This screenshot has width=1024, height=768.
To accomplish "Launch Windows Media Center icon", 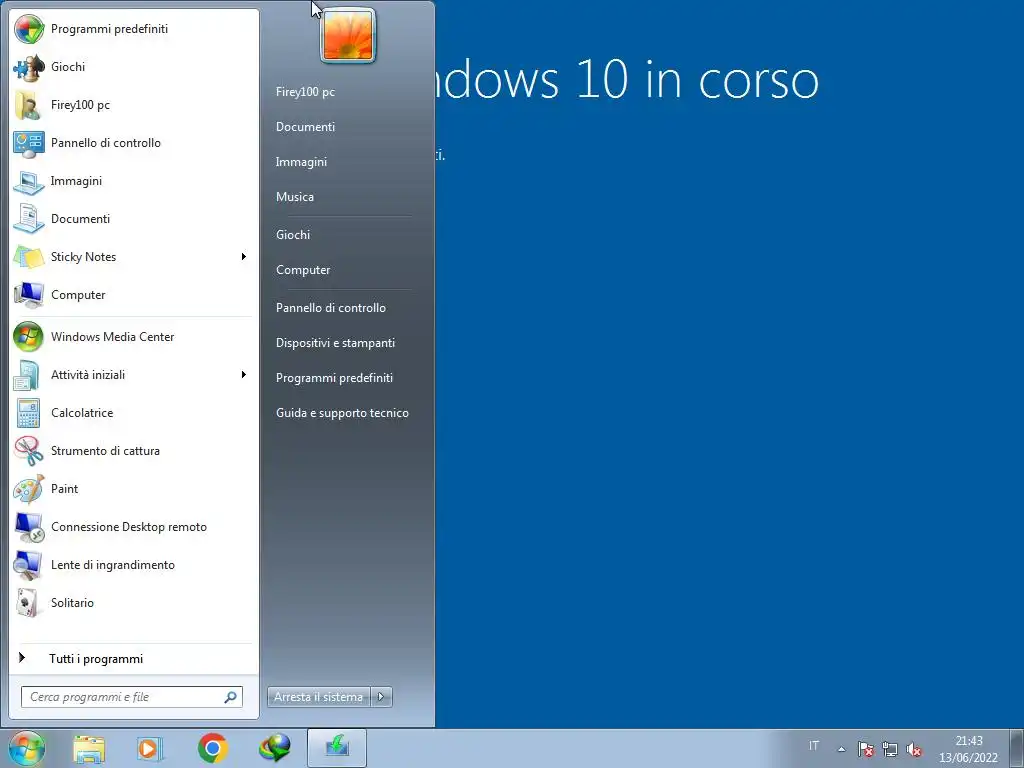I will click(29, 337).
